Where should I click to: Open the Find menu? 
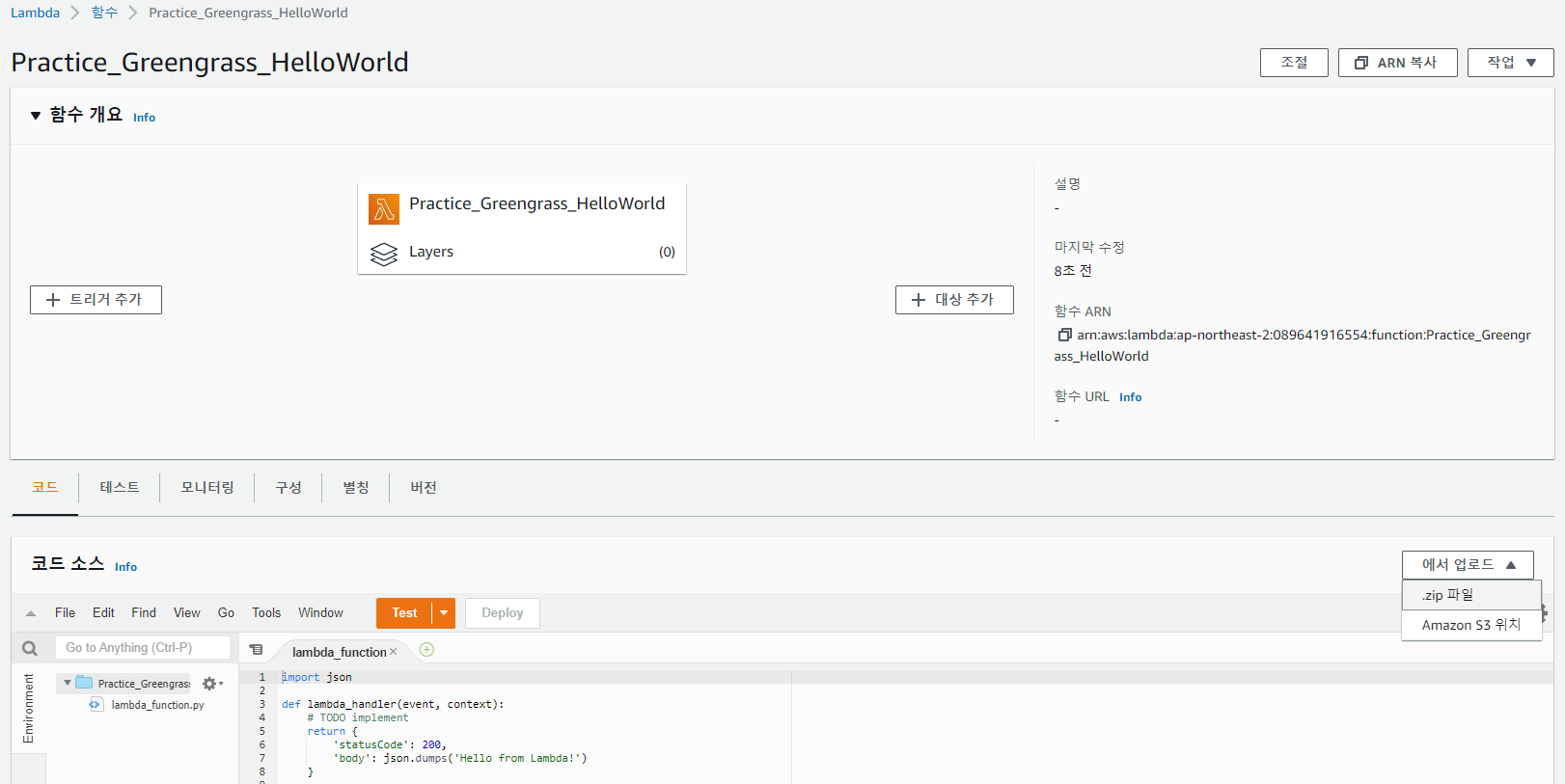(x=144, y=613)
